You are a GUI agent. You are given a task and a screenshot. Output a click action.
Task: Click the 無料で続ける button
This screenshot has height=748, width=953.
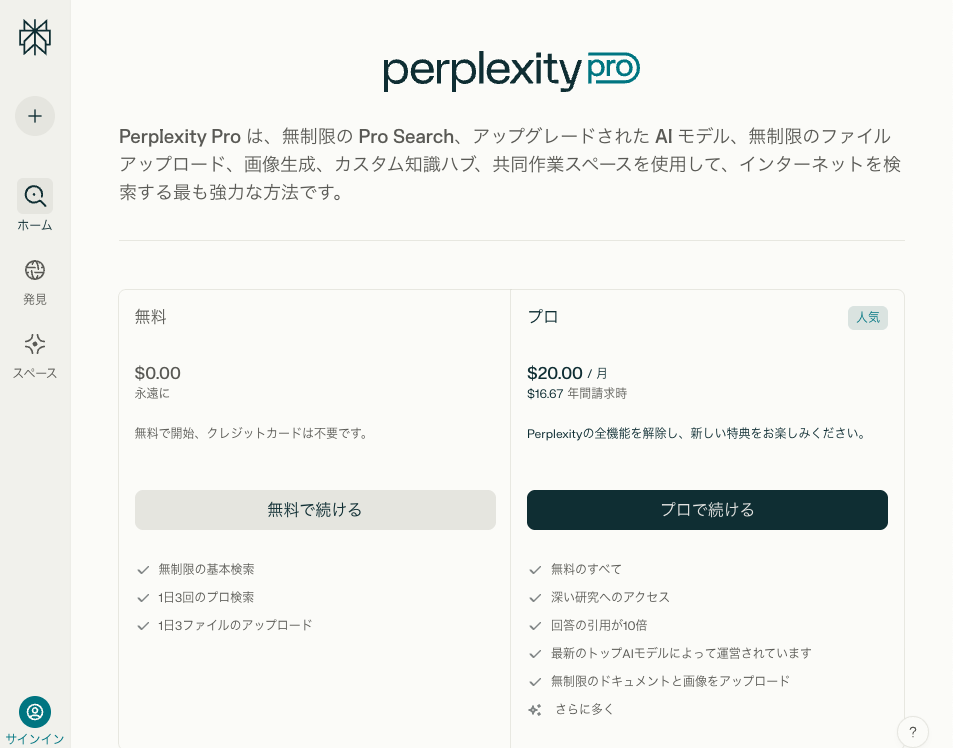tap(315, 510)
